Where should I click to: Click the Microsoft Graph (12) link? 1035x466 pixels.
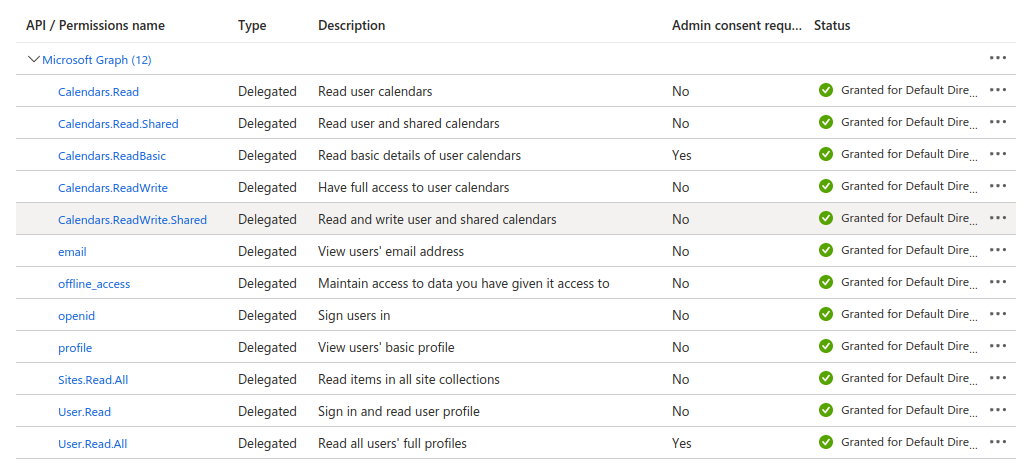pyautogui.click(x=97, y=60)
